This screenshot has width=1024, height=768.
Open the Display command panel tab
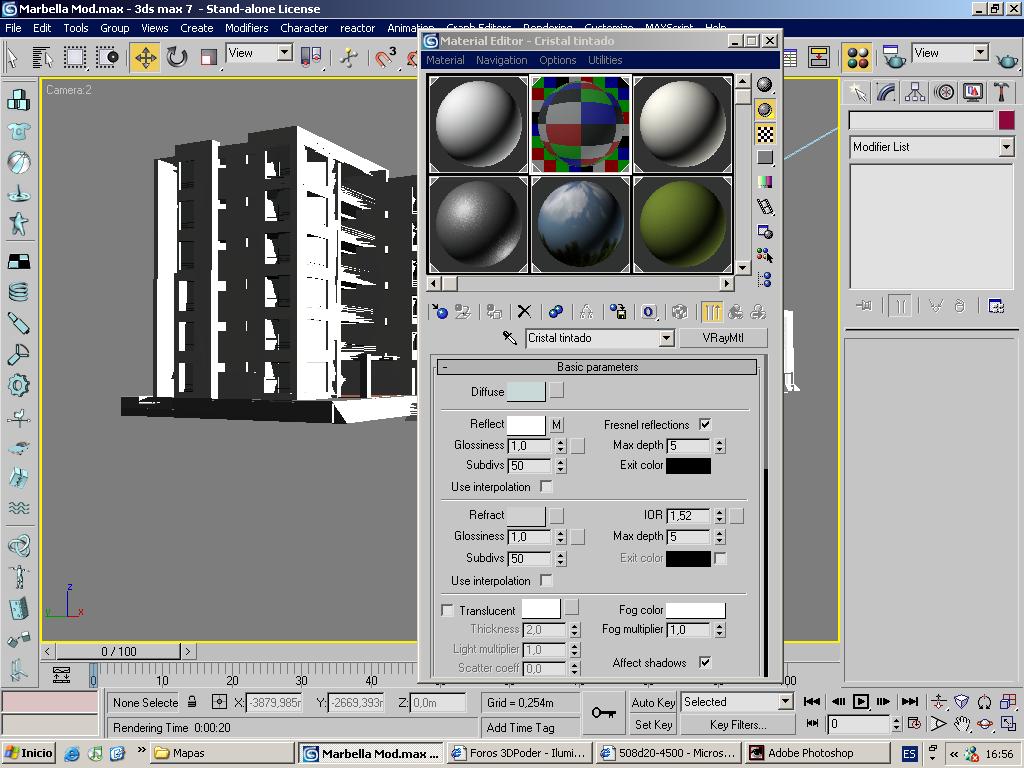click(x=972, y=92)
